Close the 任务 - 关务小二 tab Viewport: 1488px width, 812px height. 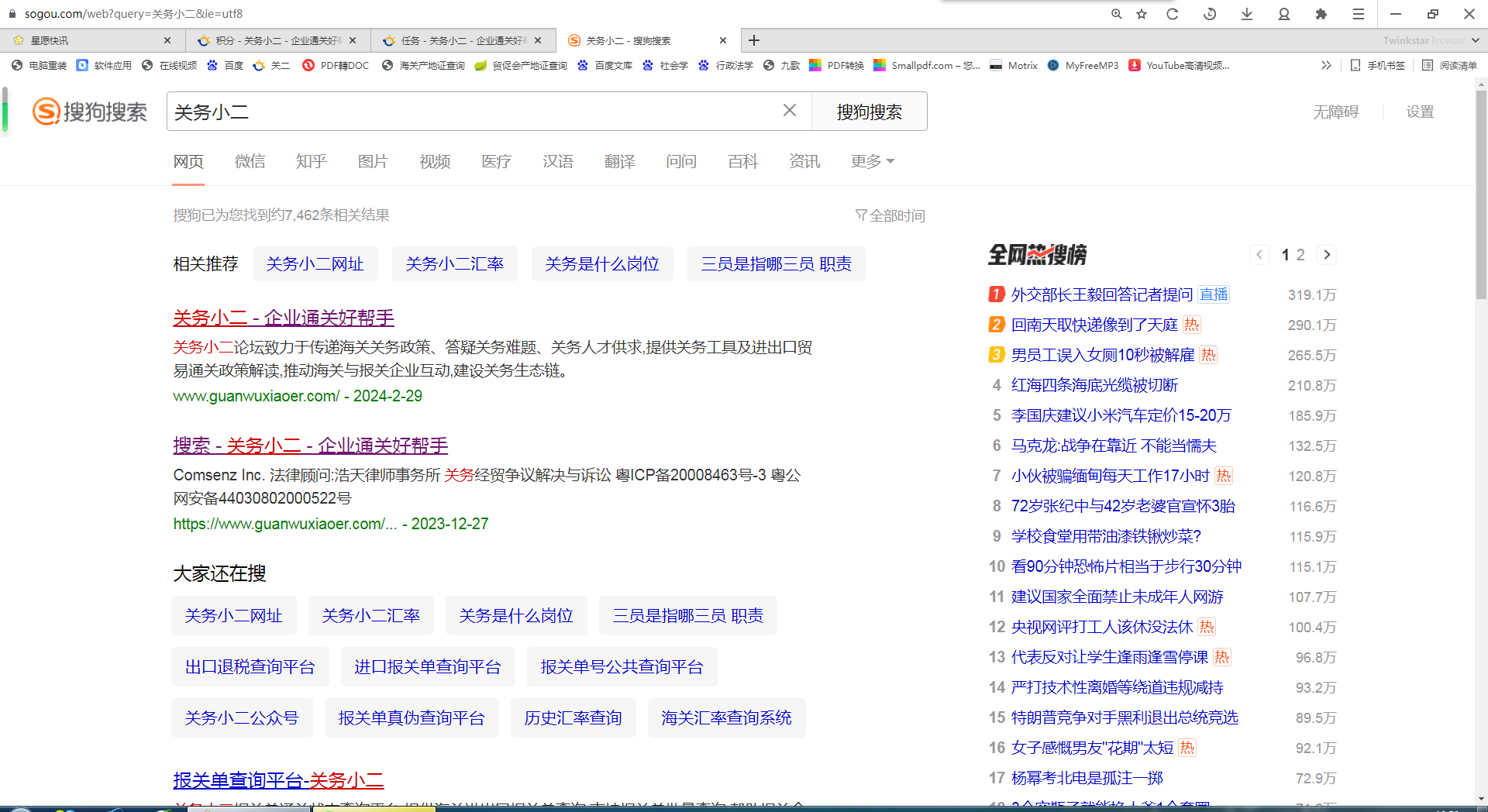click(x=538, y=40)
